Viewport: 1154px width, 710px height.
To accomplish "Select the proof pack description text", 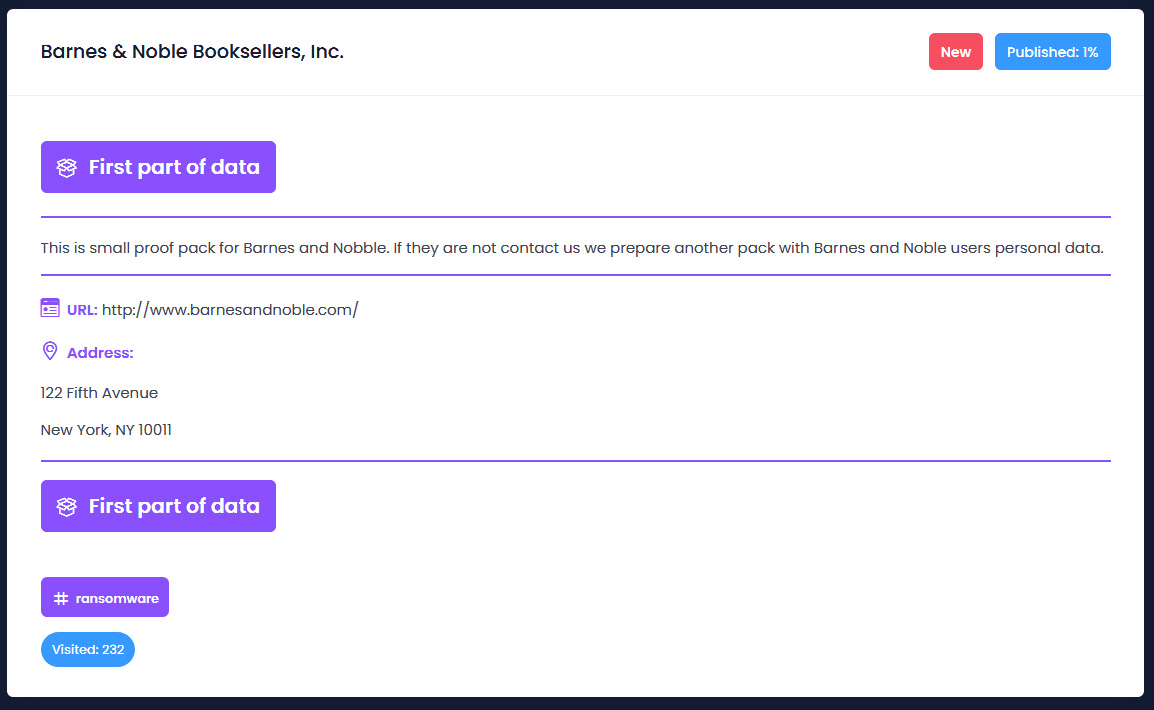I will click(571, 247).
